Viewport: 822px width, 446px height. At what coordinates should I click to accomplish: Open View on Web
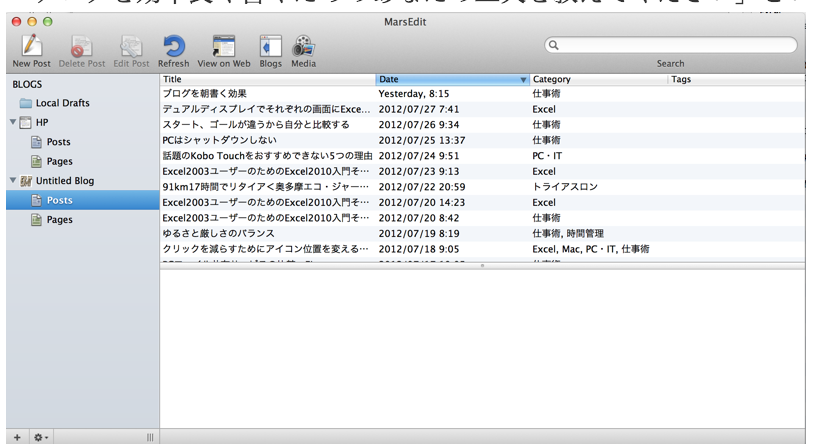coord(224,51)
